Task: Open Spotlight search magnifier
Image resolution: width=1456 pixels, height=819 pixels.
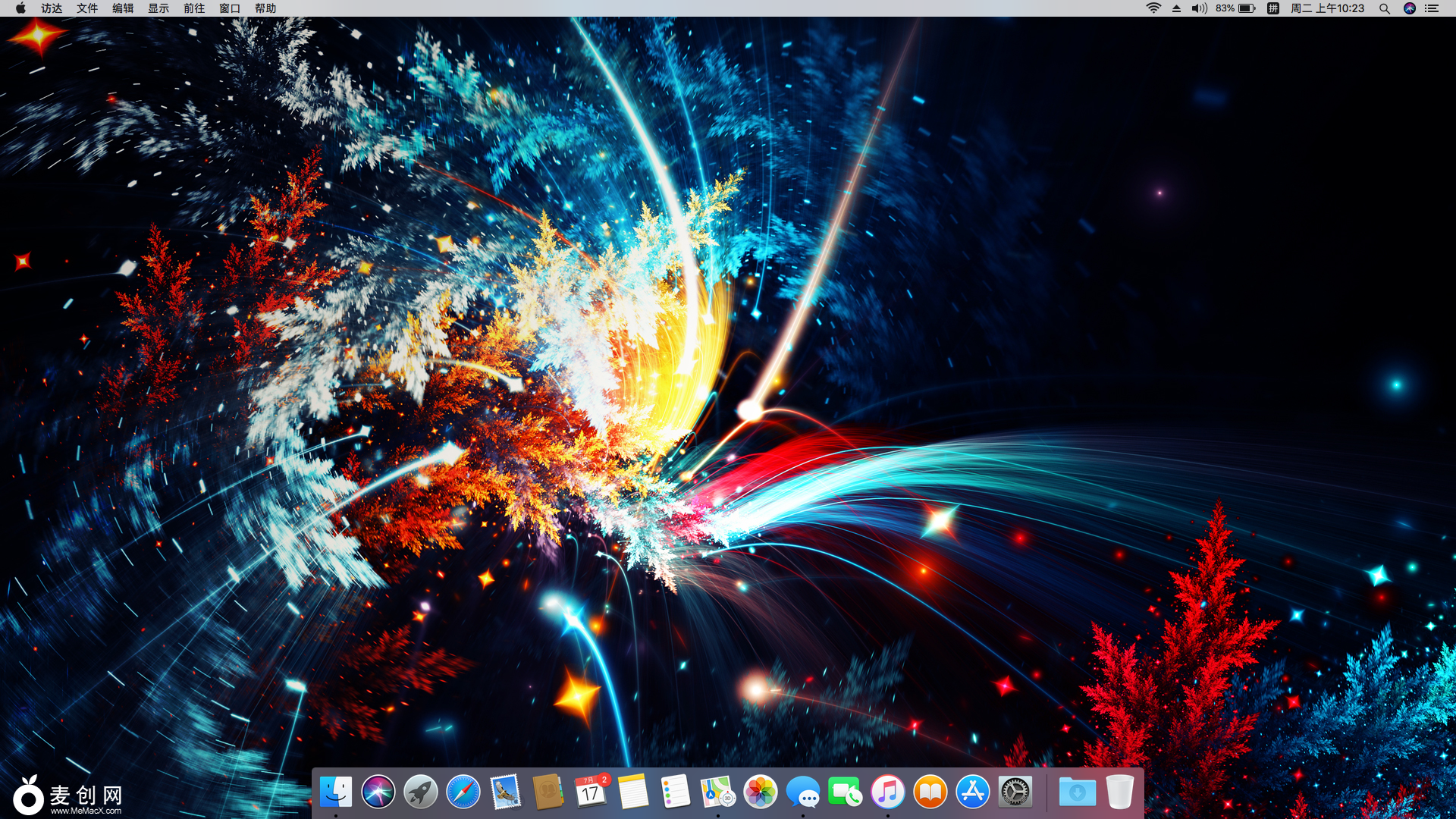Action: [x=1384, y=8]
